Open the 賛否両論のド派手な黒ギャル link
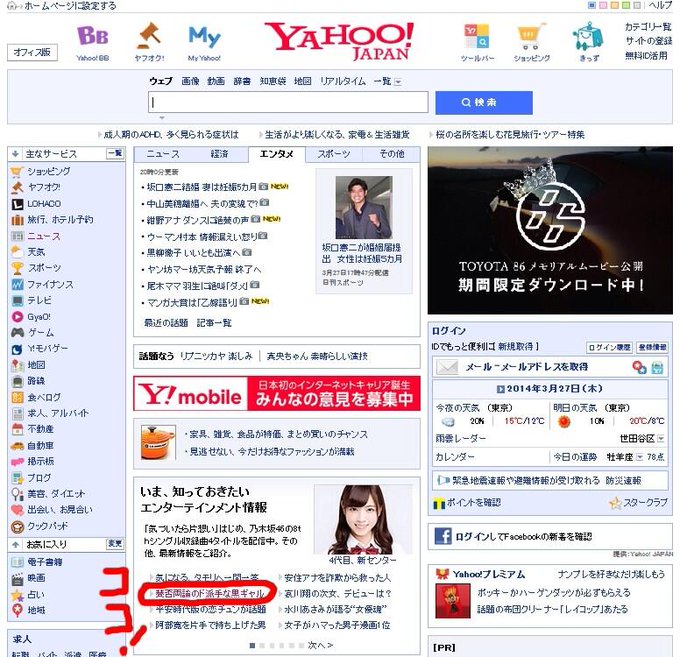 209,593
